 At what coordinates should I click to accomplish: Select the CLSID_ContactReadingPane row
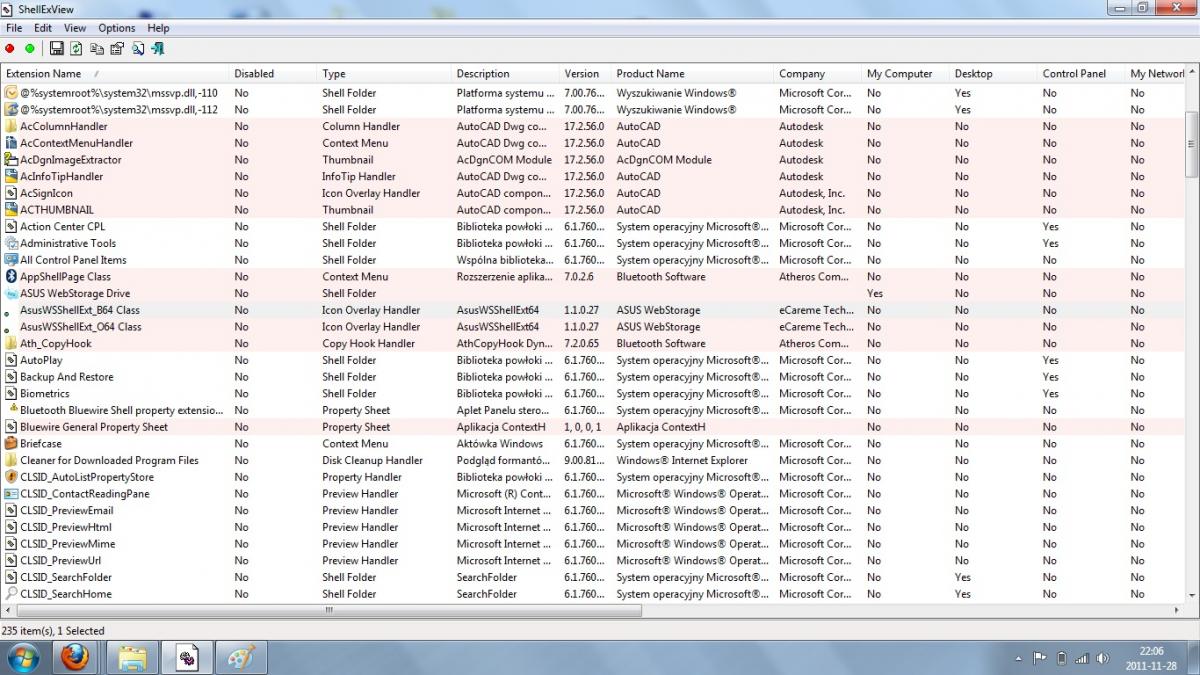(x=591, y=494)
